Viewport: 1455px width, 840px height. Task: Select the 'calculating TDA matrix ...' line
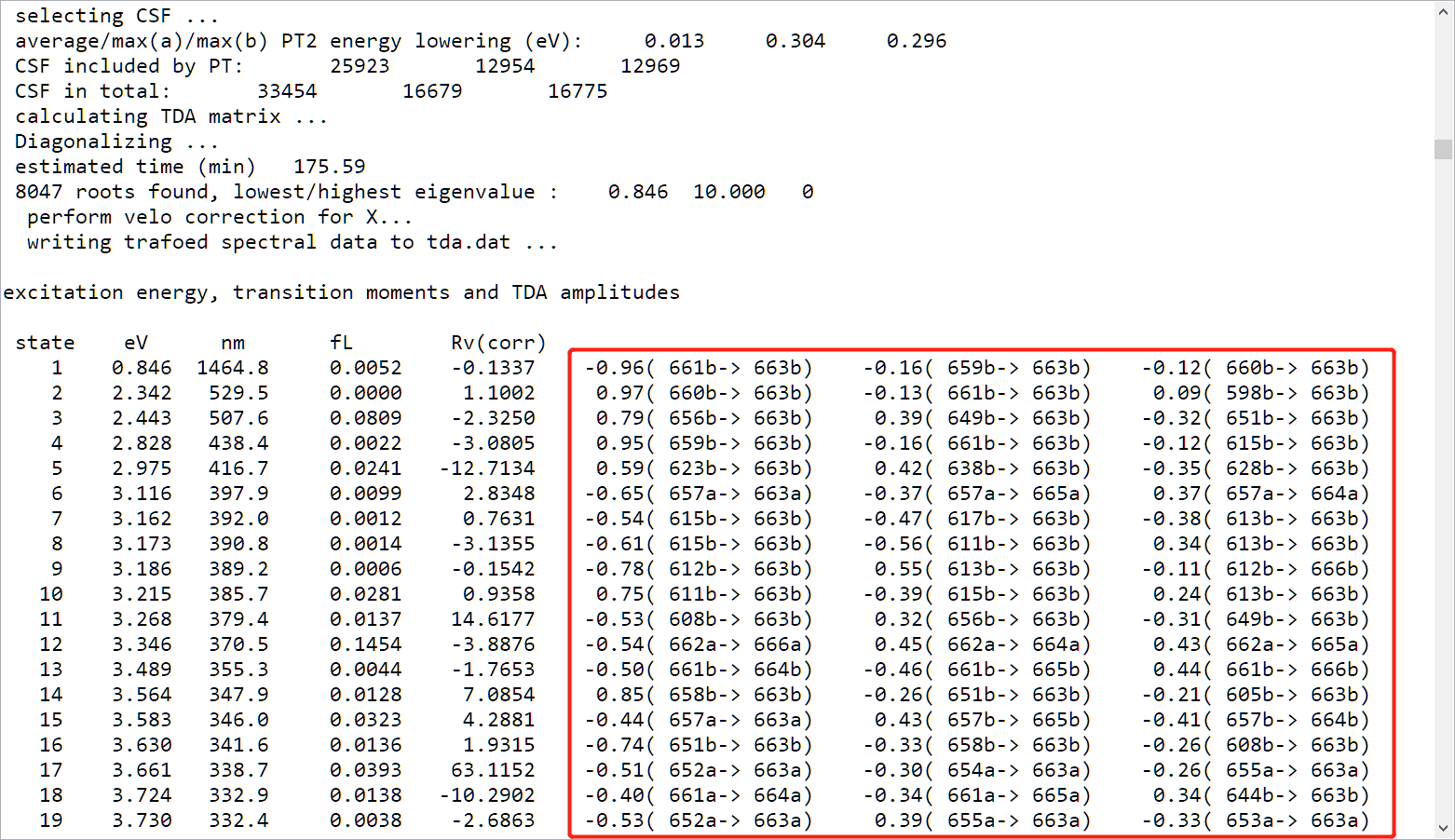[168, 115]
